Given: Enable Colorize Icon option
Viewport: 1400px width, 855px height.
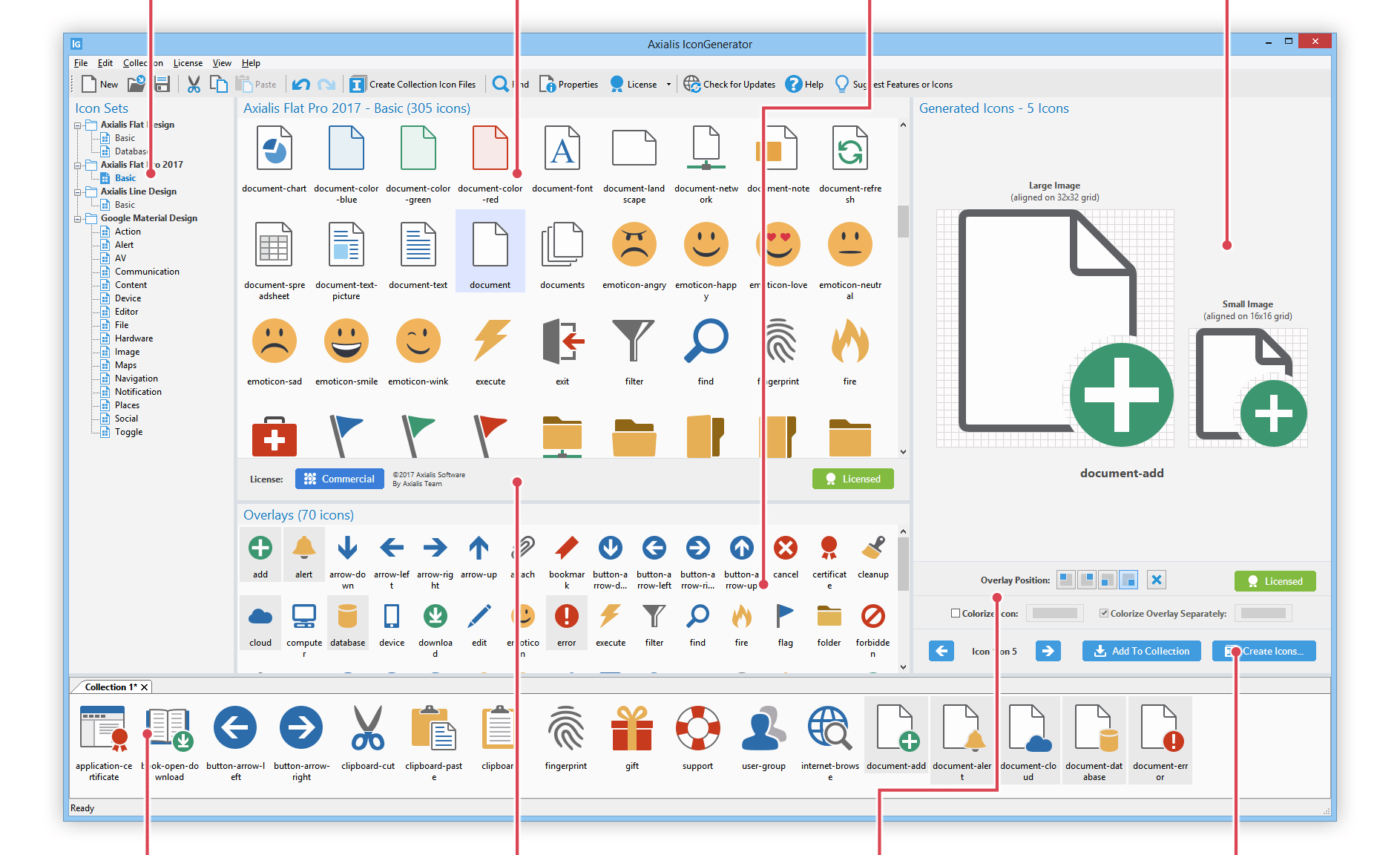Looking at the screenshot, I should pos(956,613).
